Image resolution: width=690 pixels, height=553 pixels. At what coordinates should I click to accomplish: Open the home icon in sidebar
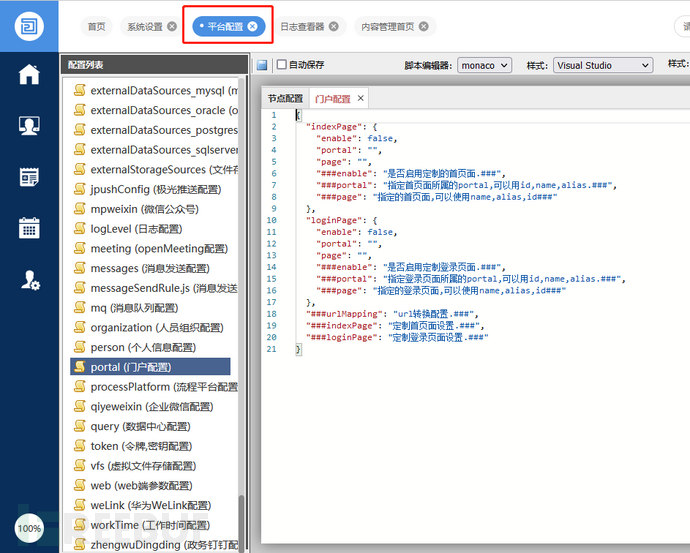(x=29, y=74)
